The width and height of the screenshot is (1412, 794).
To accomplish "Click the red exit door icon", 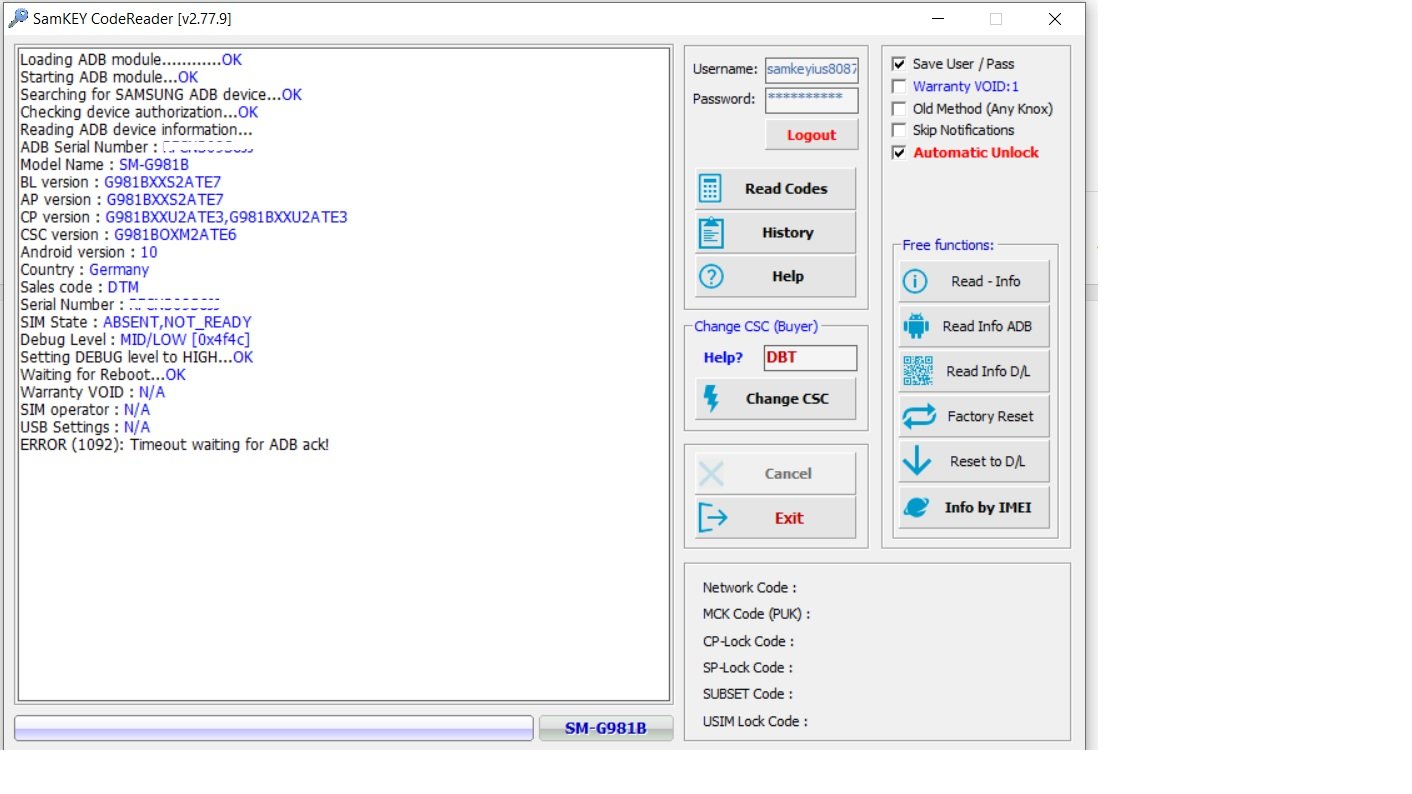I will [712, 518].
